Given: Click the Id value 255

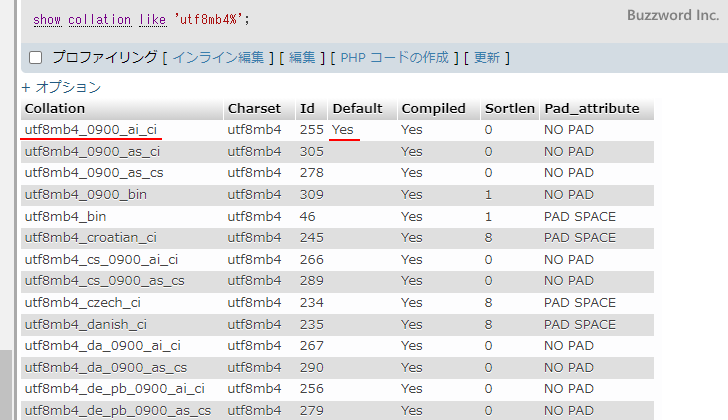Looking at the screenshot, I should (x=312, y=130).
